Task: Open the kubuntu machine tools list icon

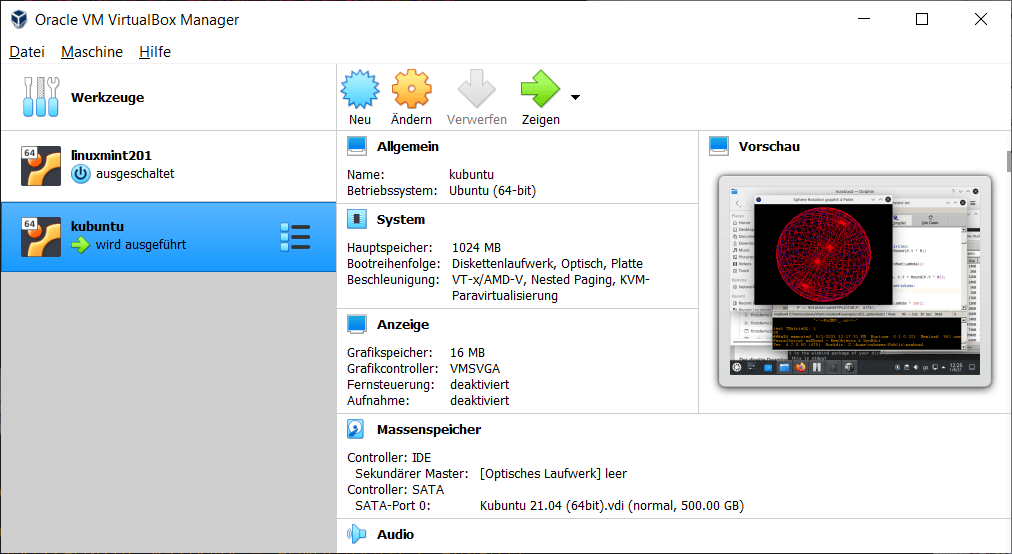Action: click(295, 237)
